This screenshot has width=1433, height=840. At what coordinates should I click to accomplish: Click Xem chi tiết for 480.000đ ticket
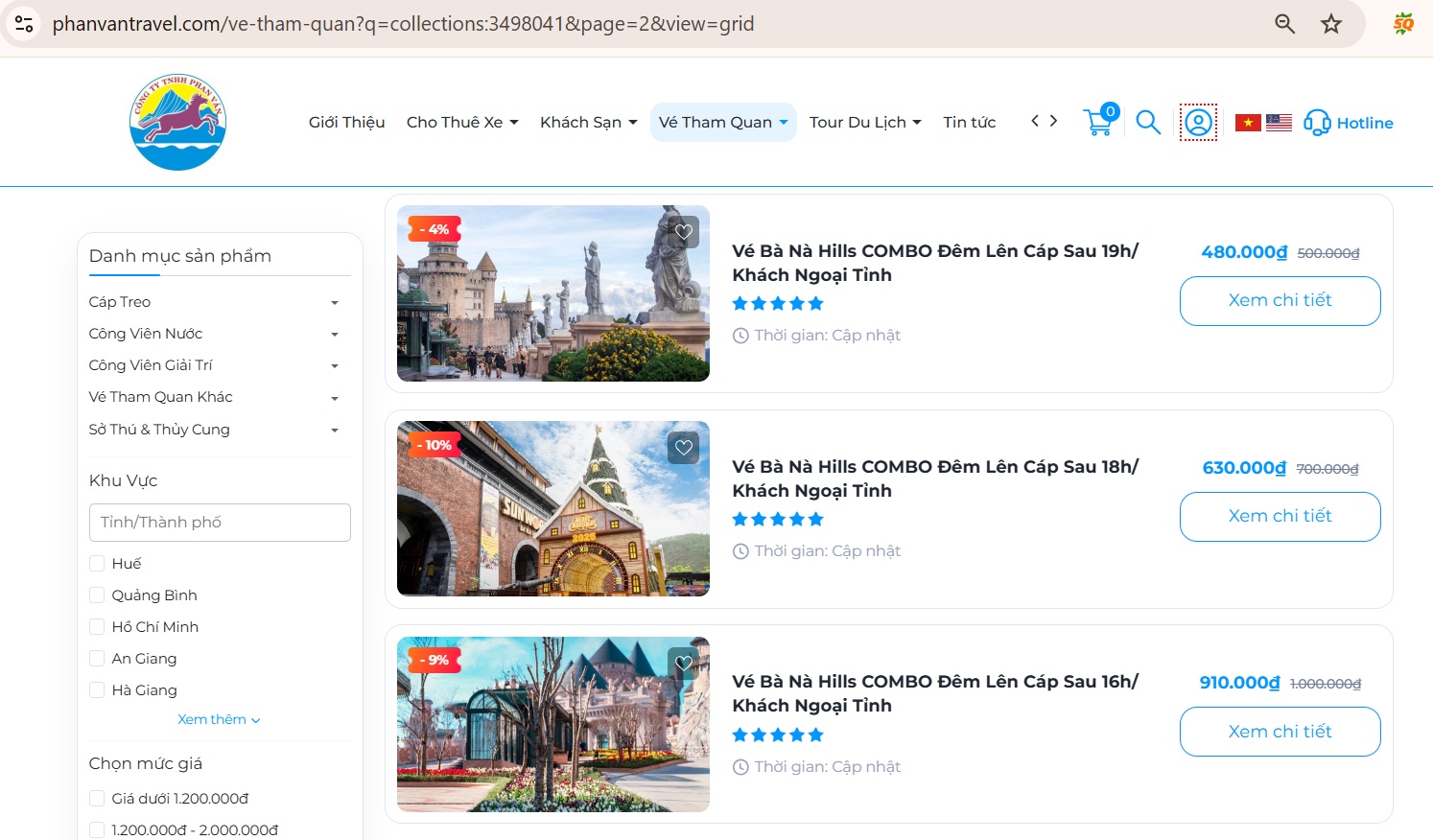[1280, 301]
